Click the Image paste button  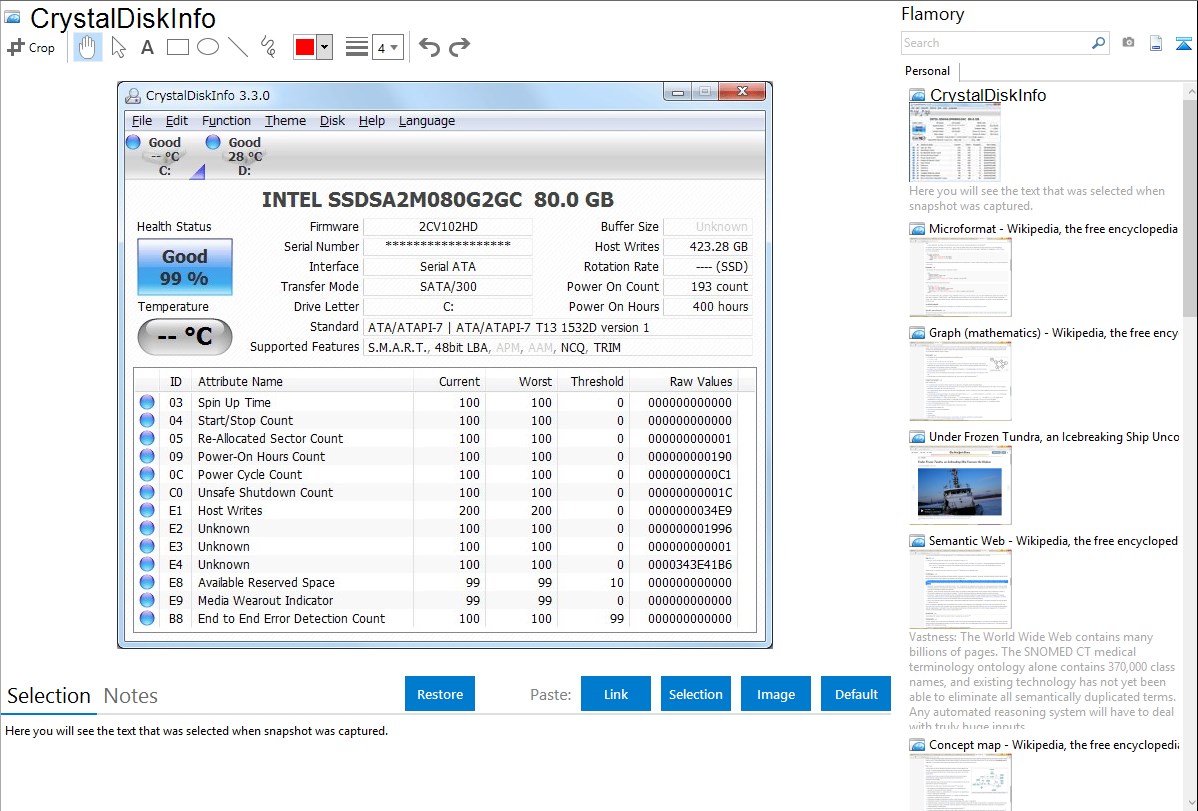click(x=775, y=694)
